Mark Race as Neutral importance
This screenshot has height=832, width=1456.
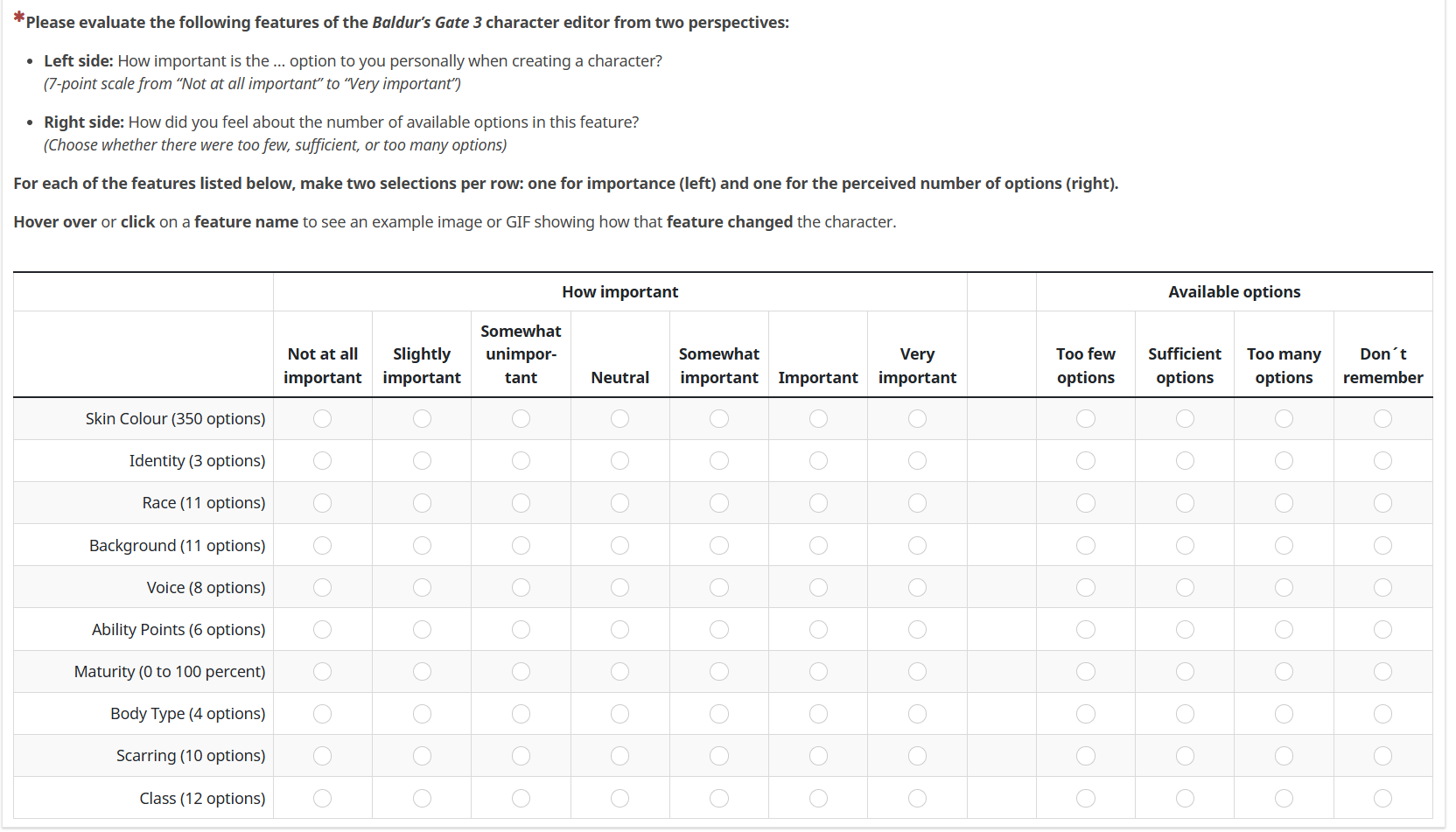(x=619, y=503)
